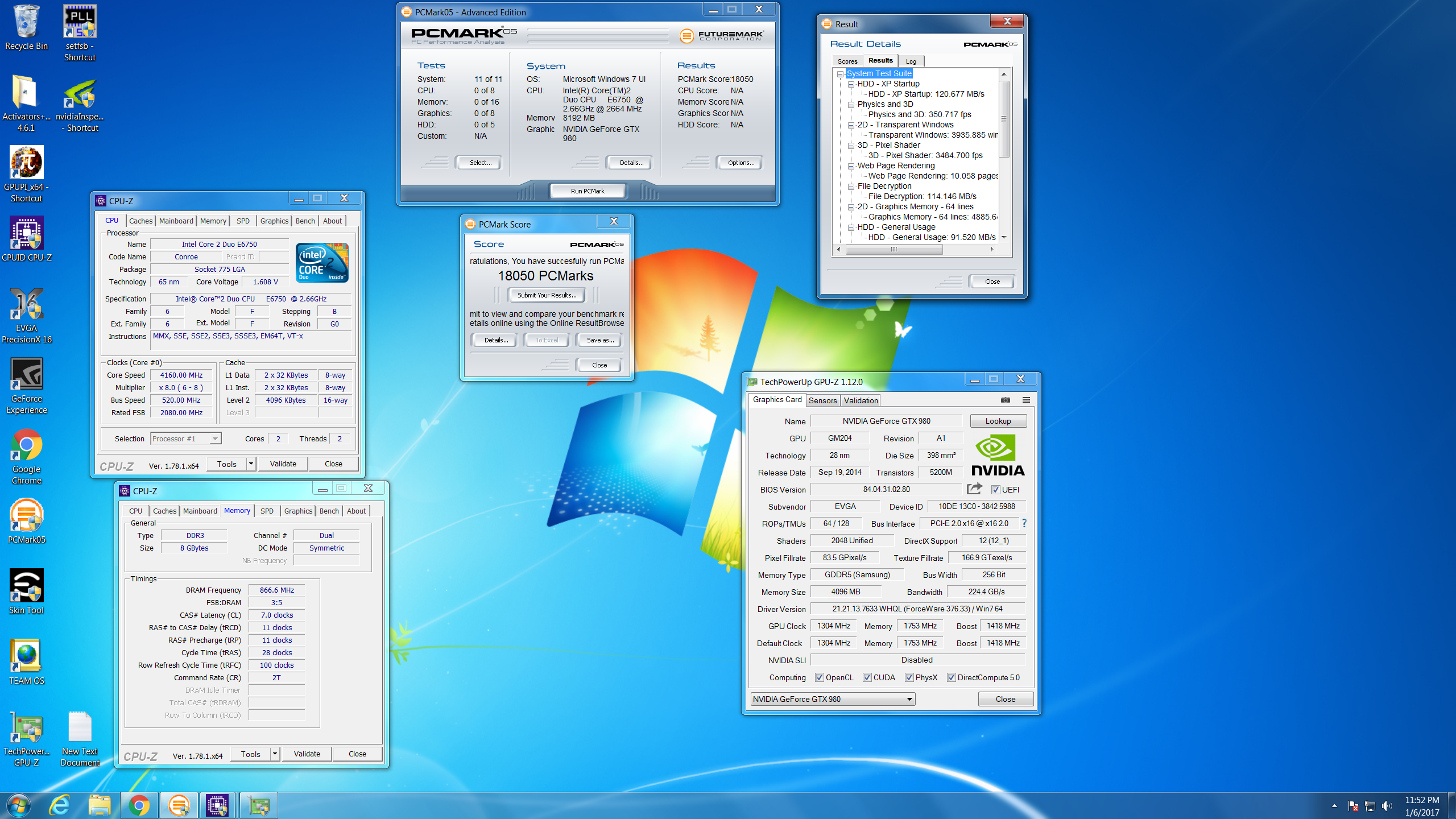Viewport: 1456px width, 819px height.
Task: Click Run PCMark button
Action: click(588, 191)
